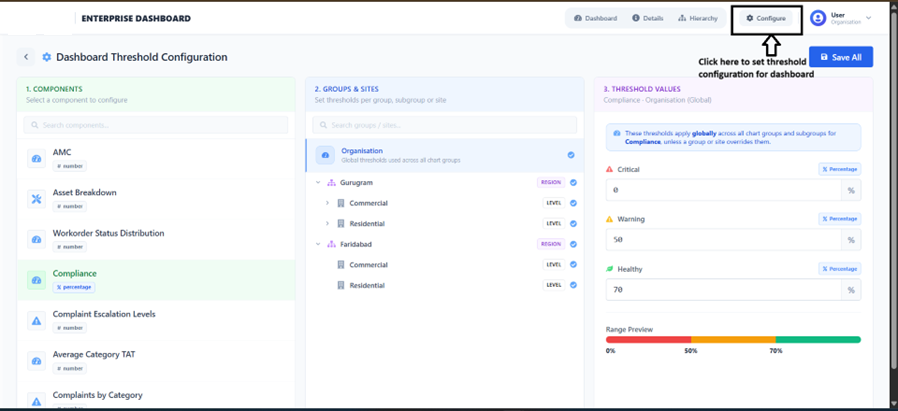
Task: Click the back arrow beside Dashboard Threshold Configuration
Action: coord(26,58)
